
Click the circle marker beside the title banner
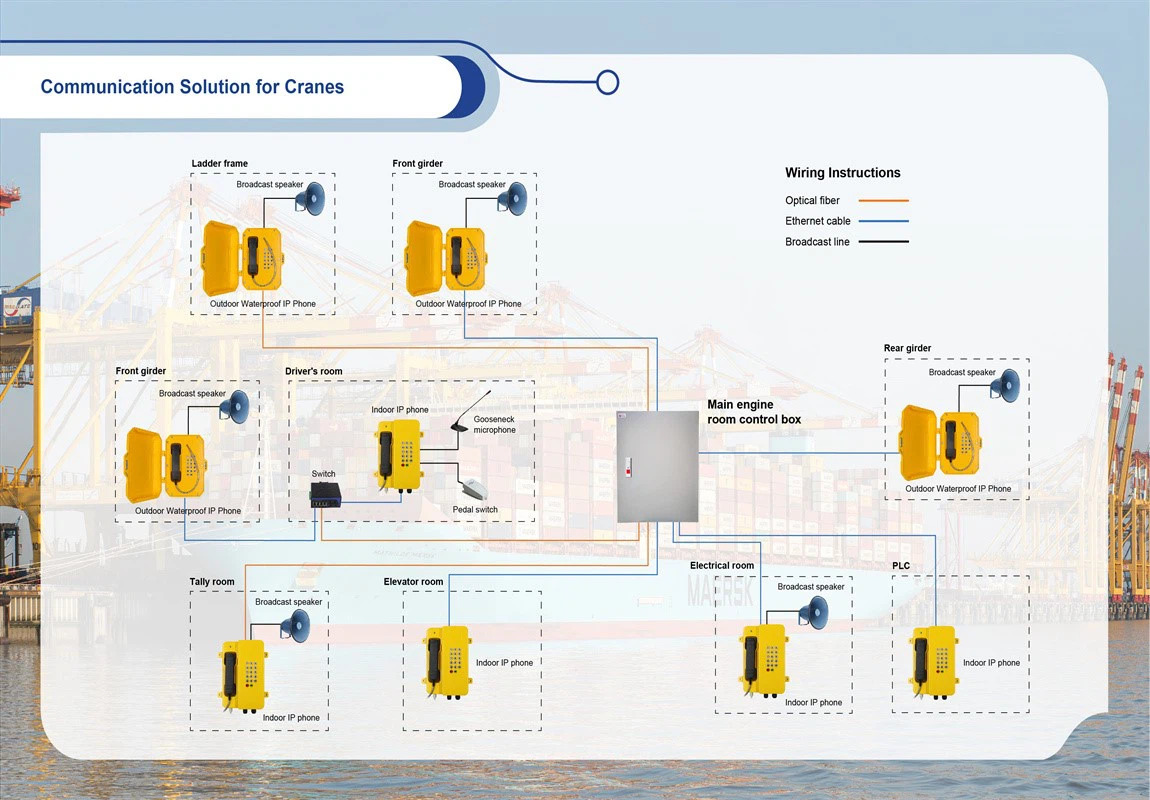pyautogui.click(x=607, y=82)
